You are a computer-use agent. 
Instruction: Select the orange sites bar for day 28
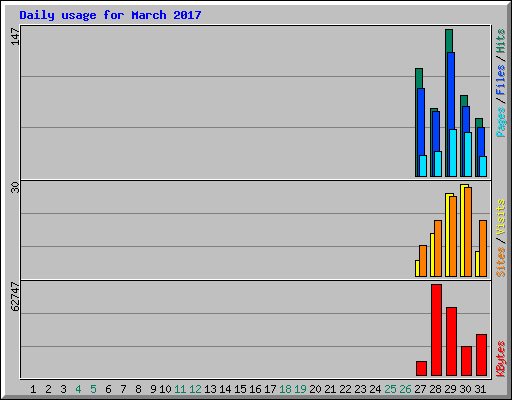pyautogui.click(x=438, y=248)
